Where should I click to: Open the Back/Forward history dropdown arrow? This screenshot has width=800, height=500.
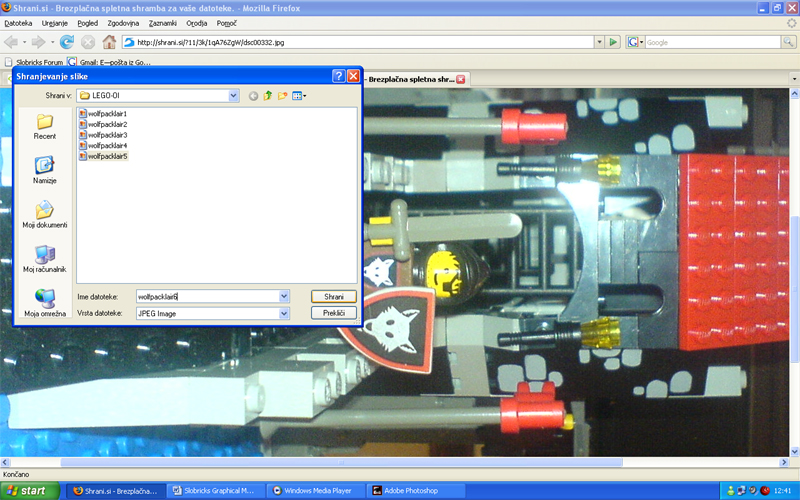52,42
